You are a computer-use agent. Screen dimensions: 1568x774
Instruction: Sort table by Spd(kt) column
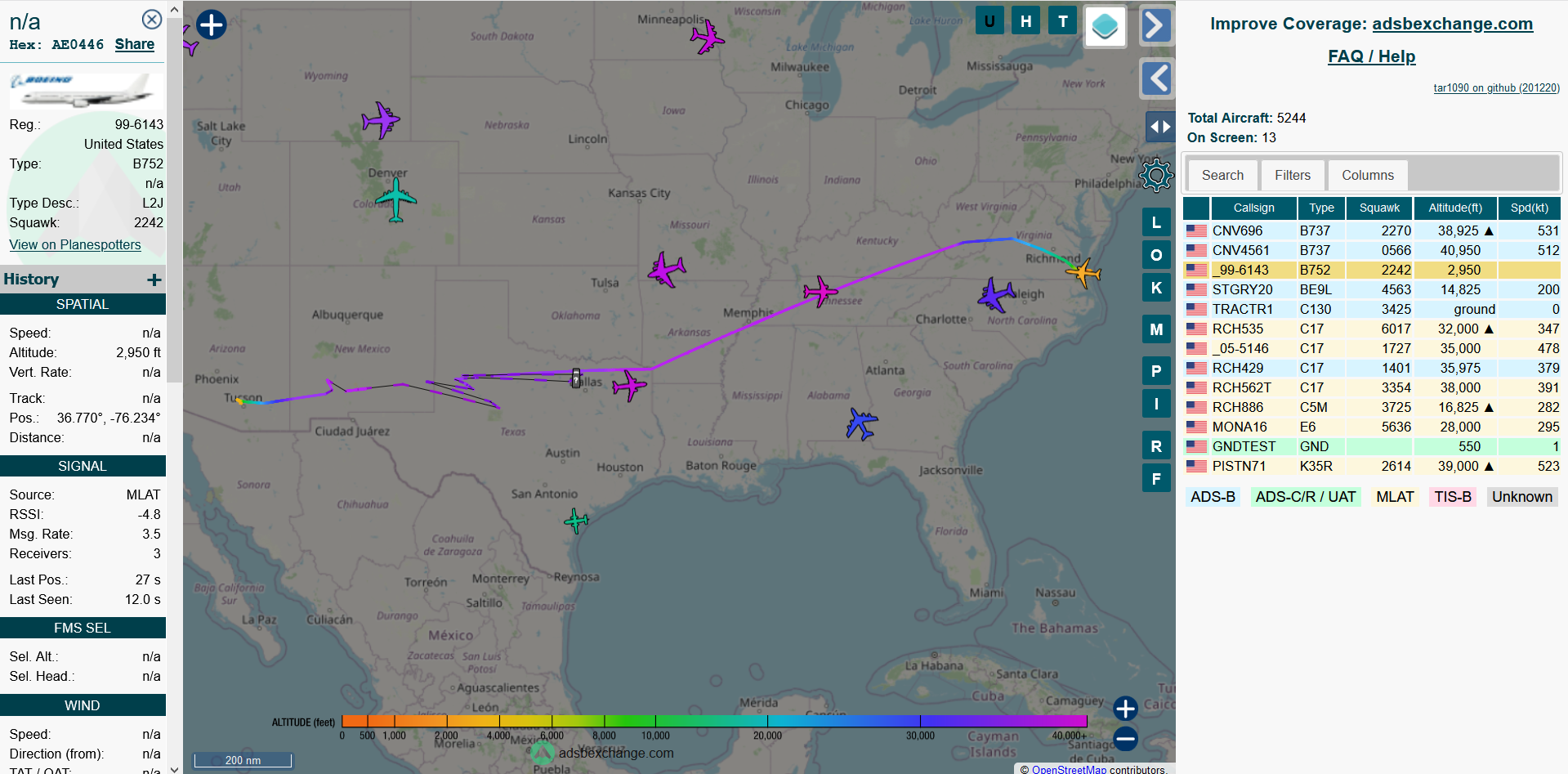(x=1529, y=208)
